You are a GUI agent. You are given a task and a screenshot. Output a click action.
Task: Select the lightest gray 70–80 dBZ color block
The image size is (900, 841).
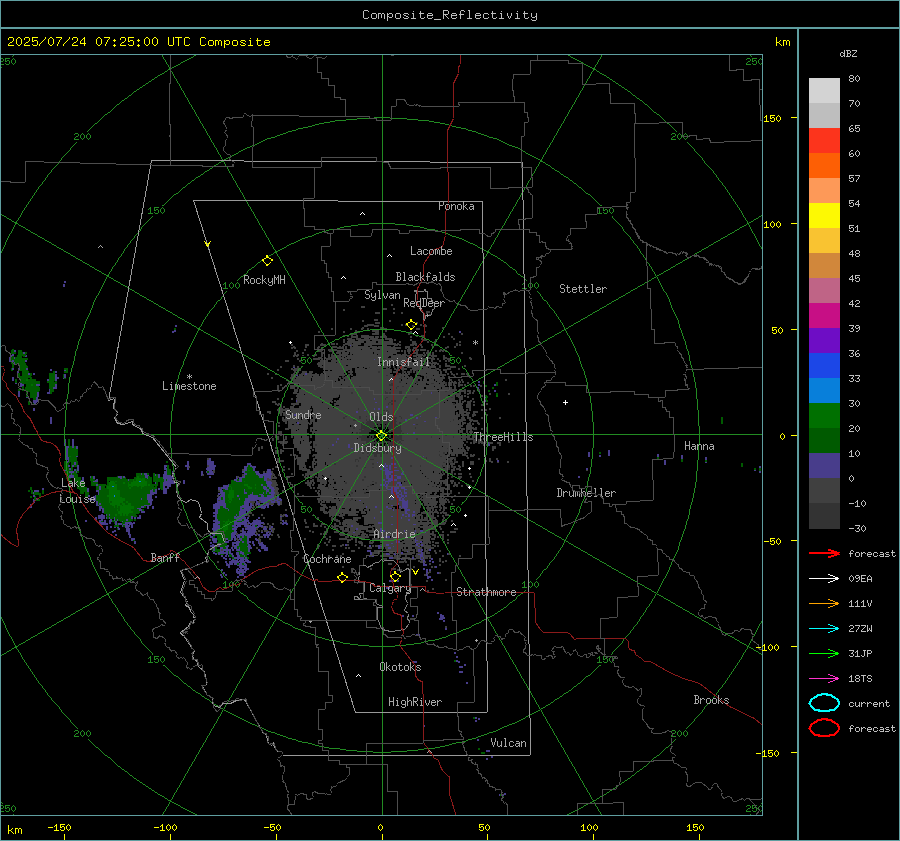[x=824, y=90]
